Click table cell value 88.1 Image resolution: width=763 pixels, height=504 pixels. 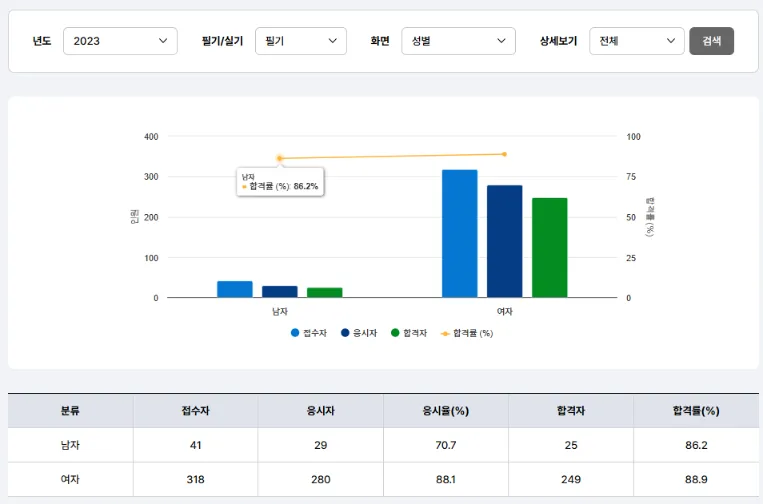(446, 479)
